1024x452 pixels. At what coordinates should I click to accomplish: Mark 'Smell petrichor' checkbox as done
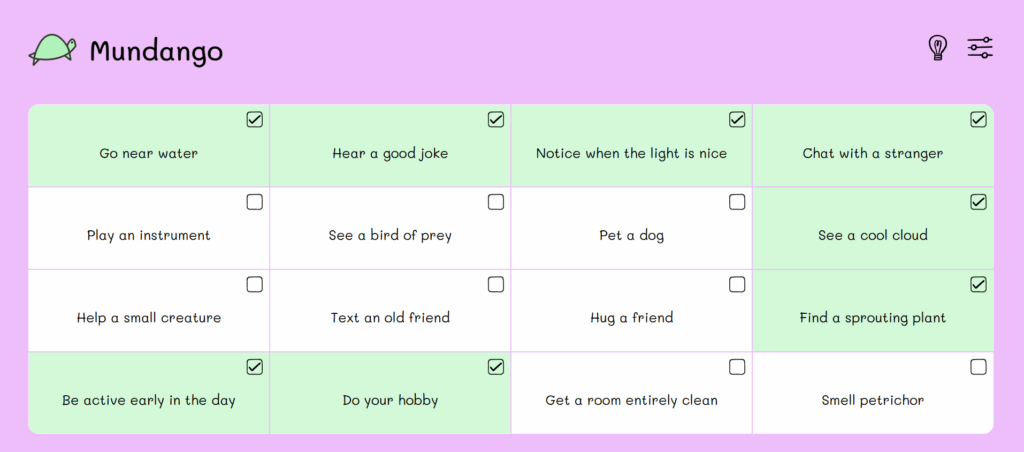[978, 367]
